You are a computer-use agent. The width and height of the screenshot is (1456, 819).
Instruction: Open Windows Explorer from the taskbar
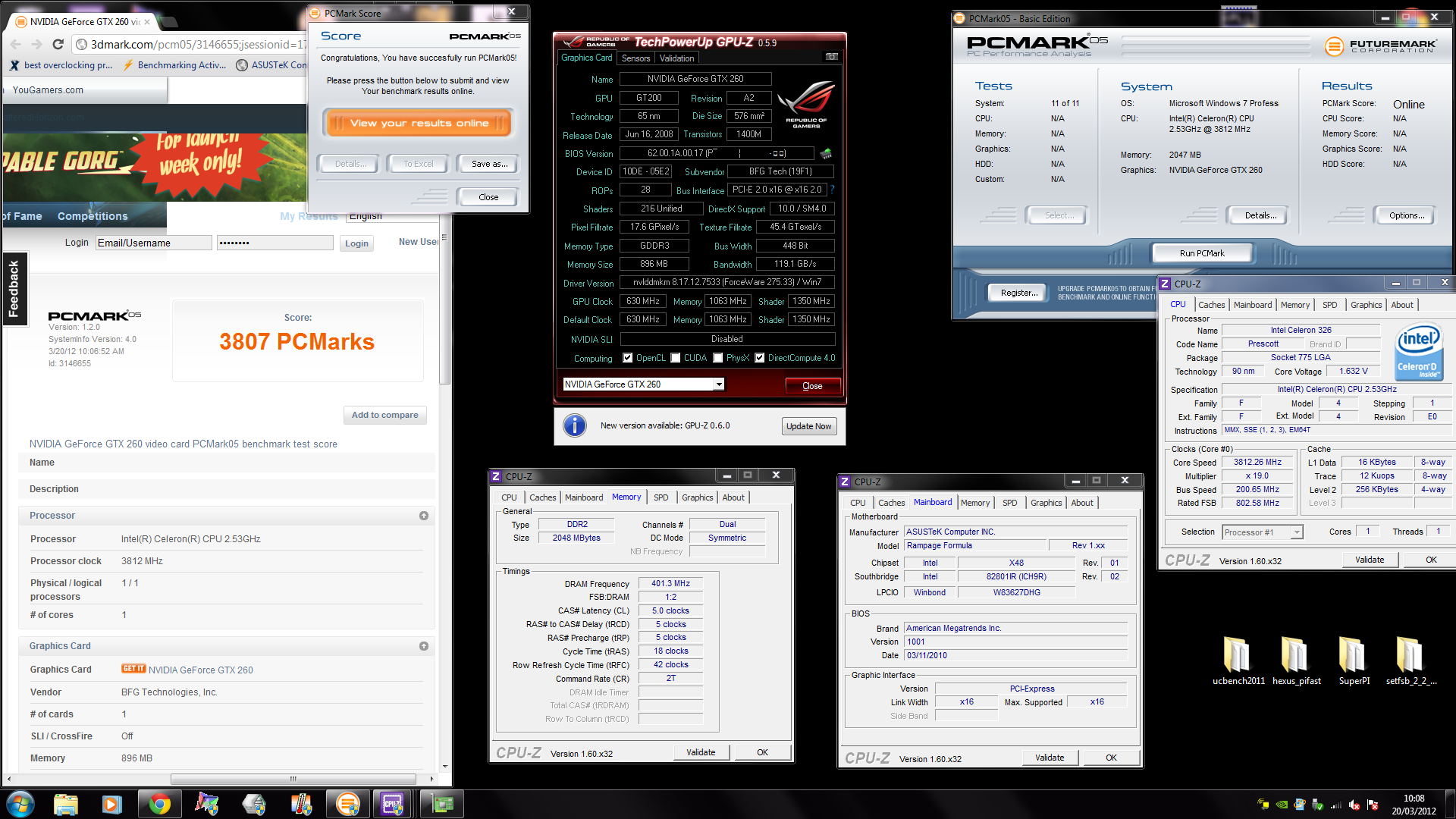(x=66, y=804)
